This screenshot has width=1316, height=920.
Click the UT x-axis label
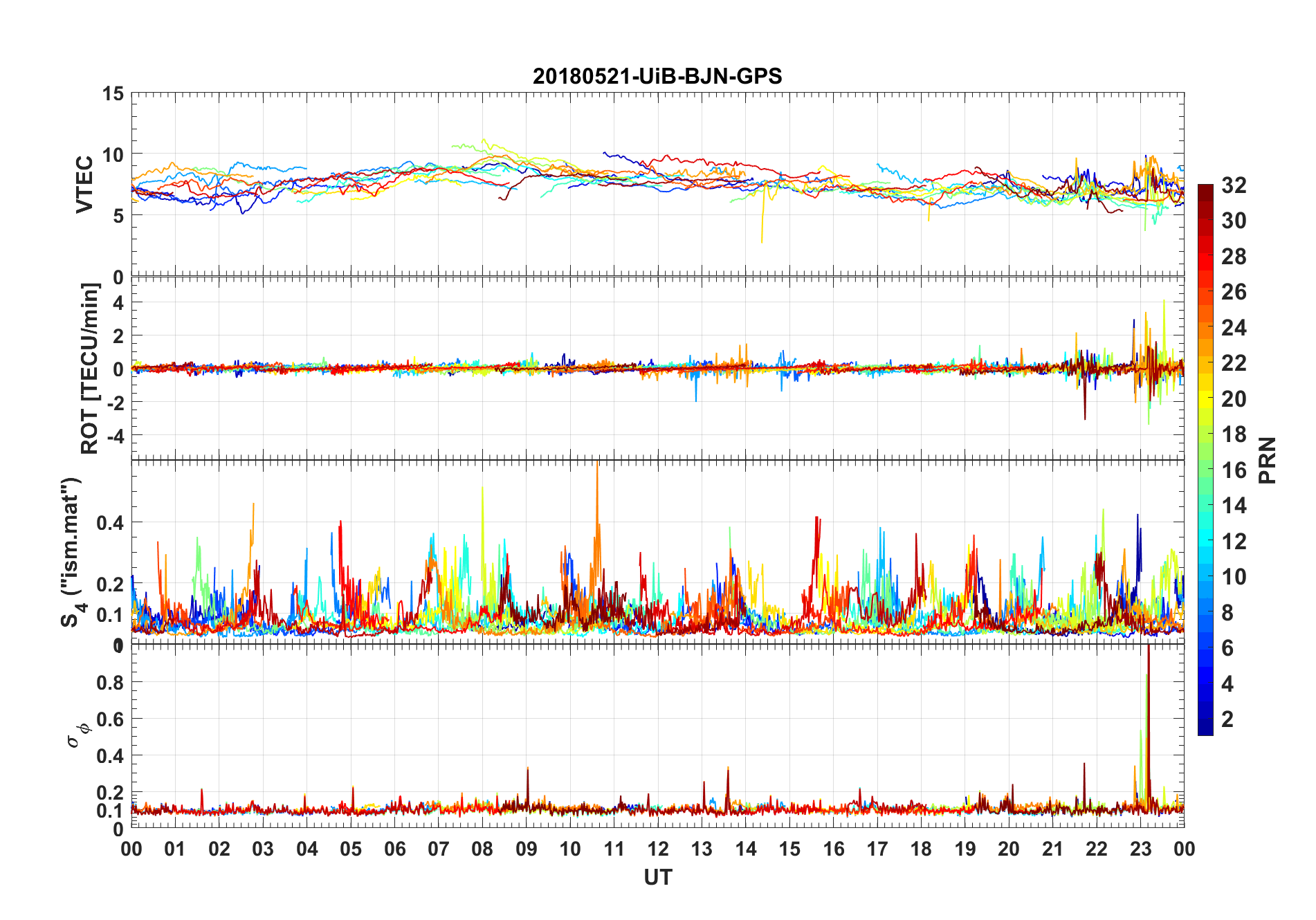click(x=658, y=877)
